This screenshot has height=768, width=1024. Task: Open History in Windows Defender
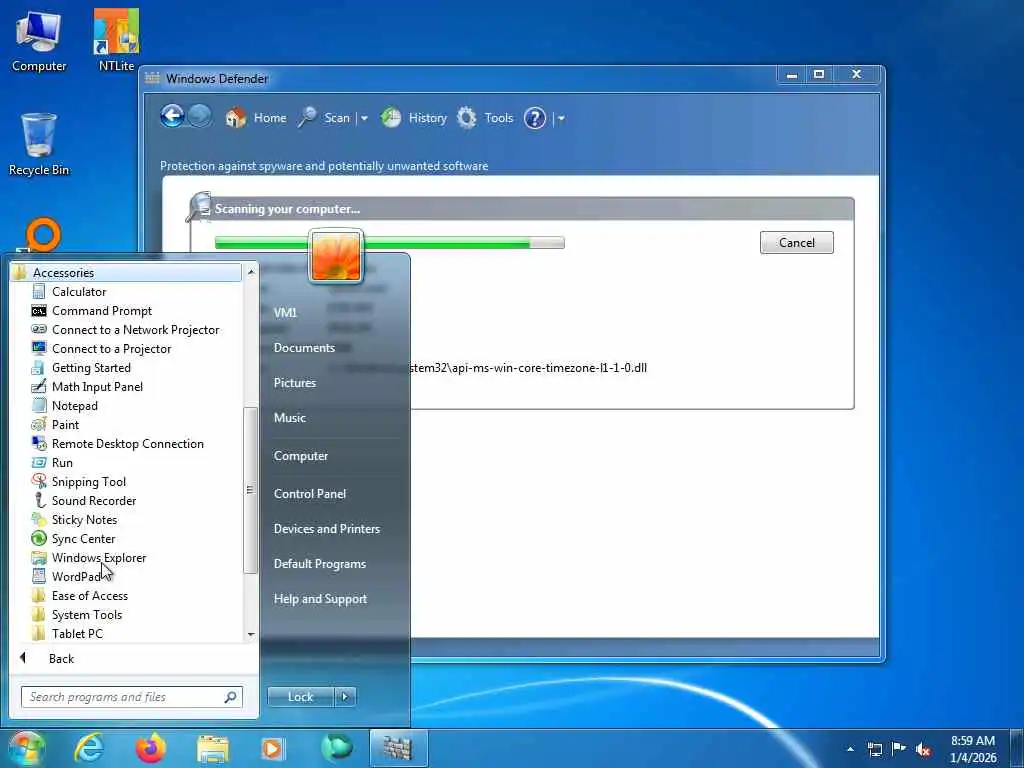pyautogui.click(x=414, y=118)
